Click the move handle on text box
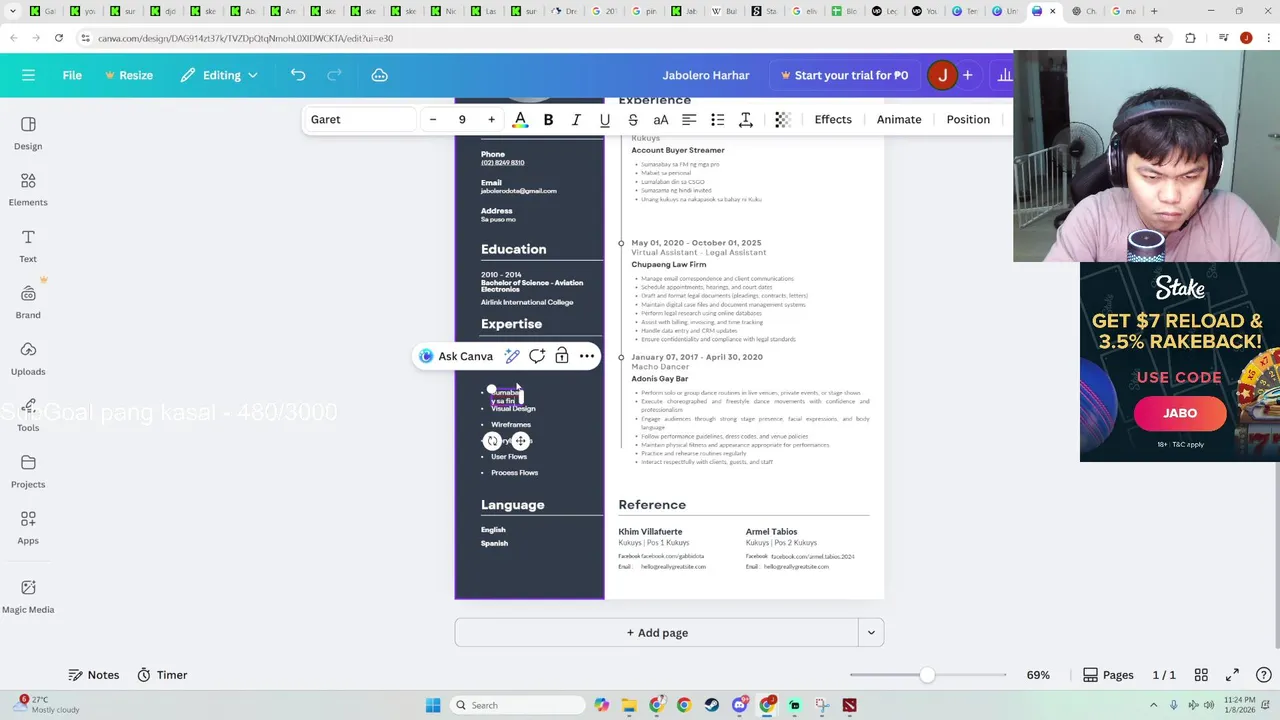 point(520,441)
